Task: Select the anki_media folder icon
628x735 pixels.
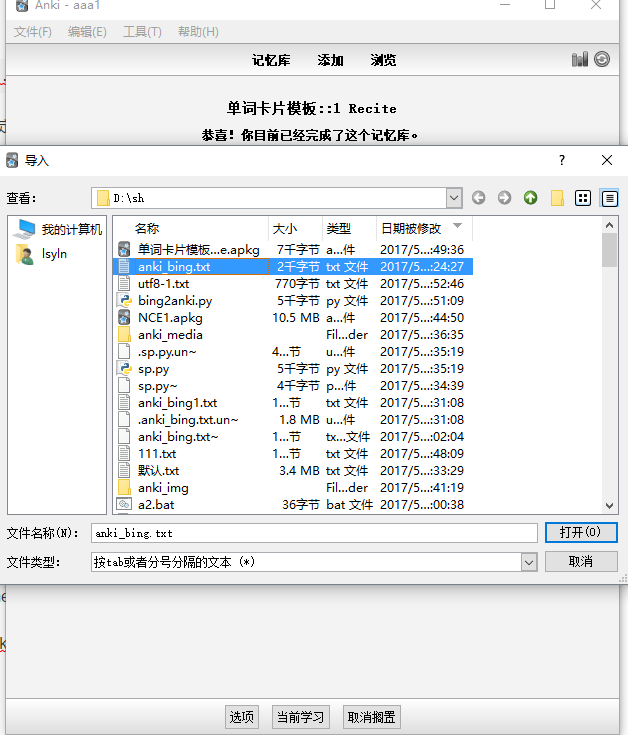Action: (124, 335)
